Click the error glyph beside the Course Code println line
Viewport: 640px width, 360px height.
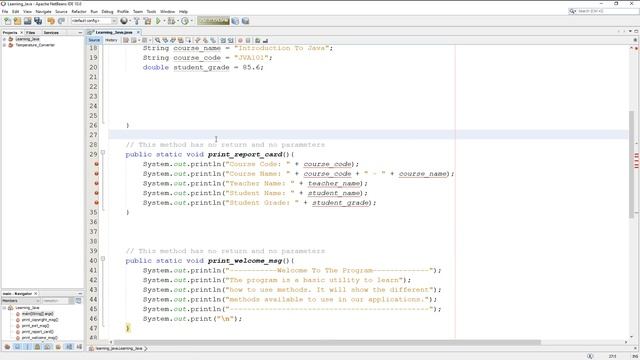tap(97, 164)
